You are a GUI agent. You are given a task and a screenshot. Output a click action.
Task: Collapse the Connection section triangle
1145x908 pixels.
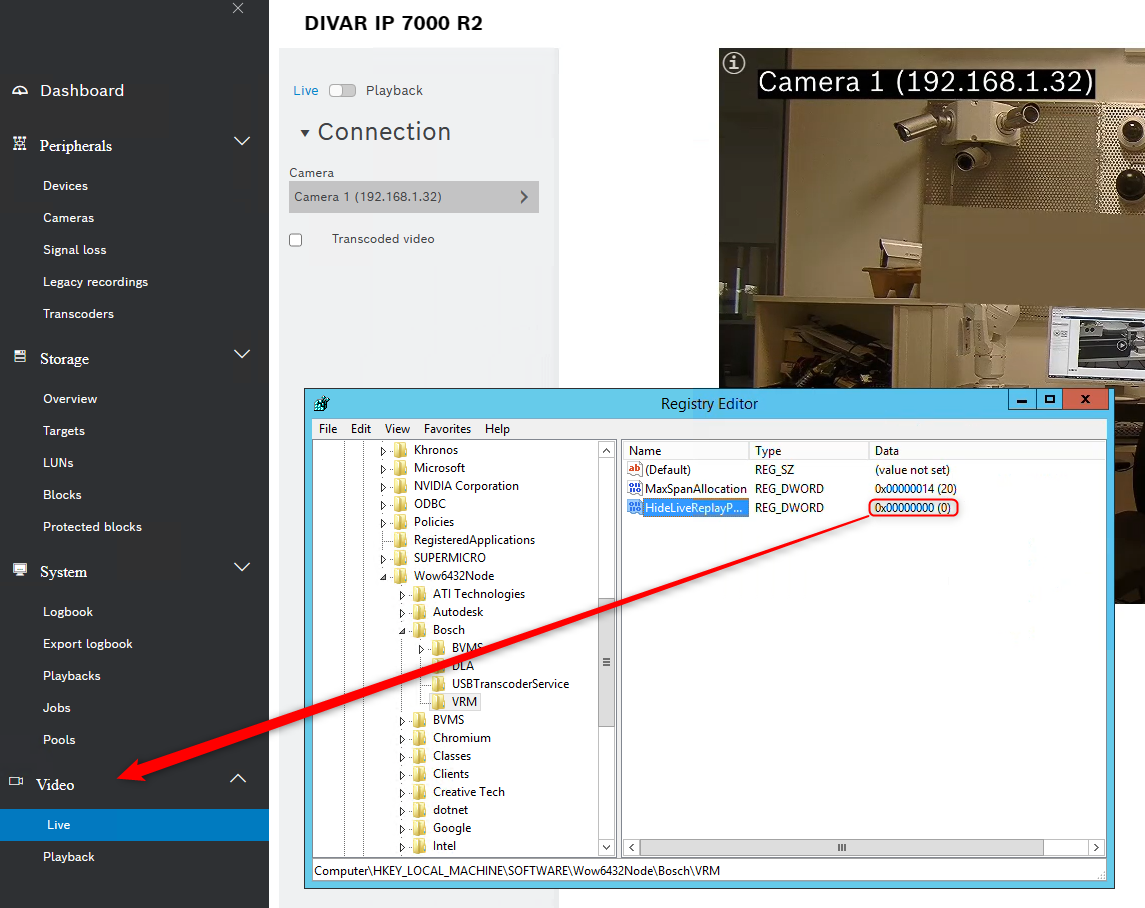coord(306,133)
